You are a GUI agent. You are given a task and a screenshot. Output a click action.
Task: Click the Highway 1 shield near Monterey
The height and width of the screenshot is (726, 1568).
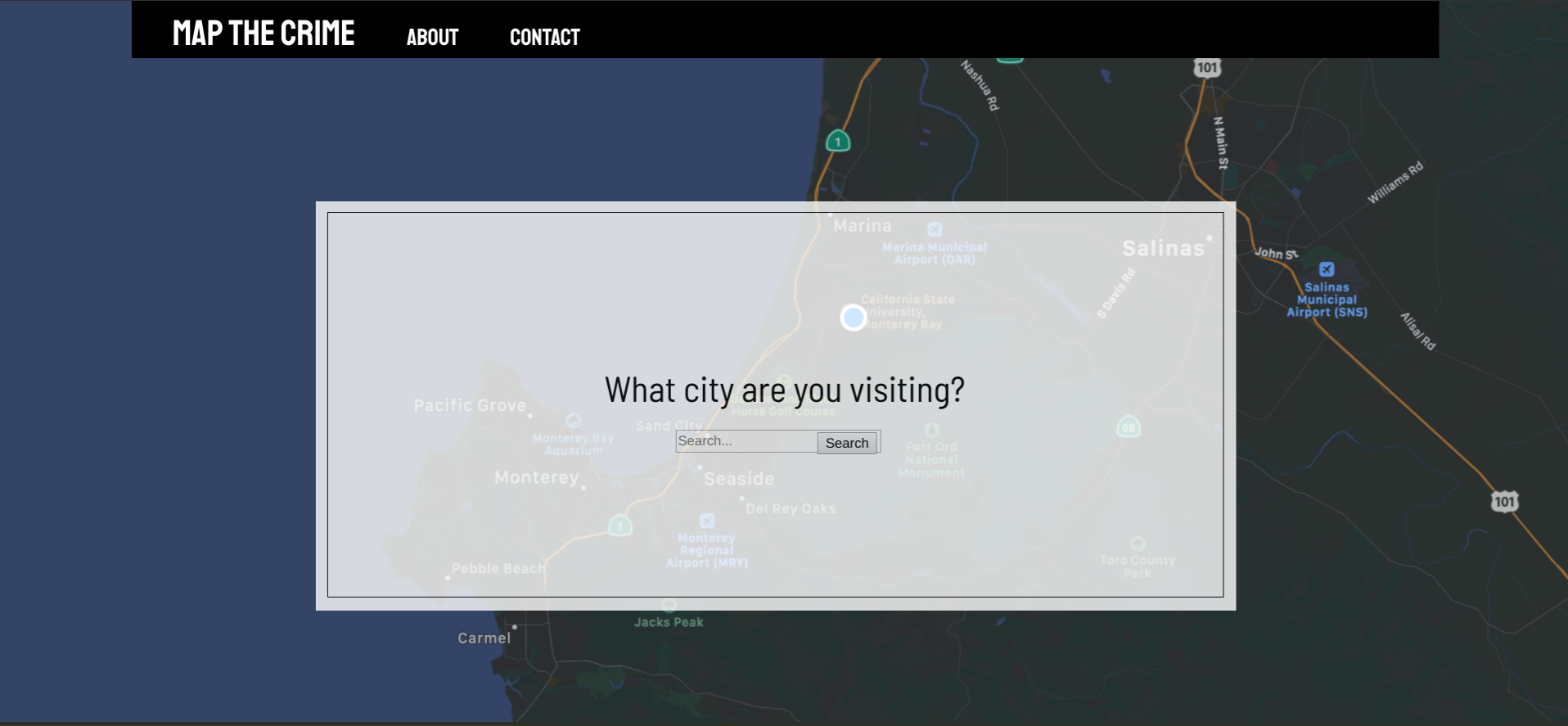(620, 525)
